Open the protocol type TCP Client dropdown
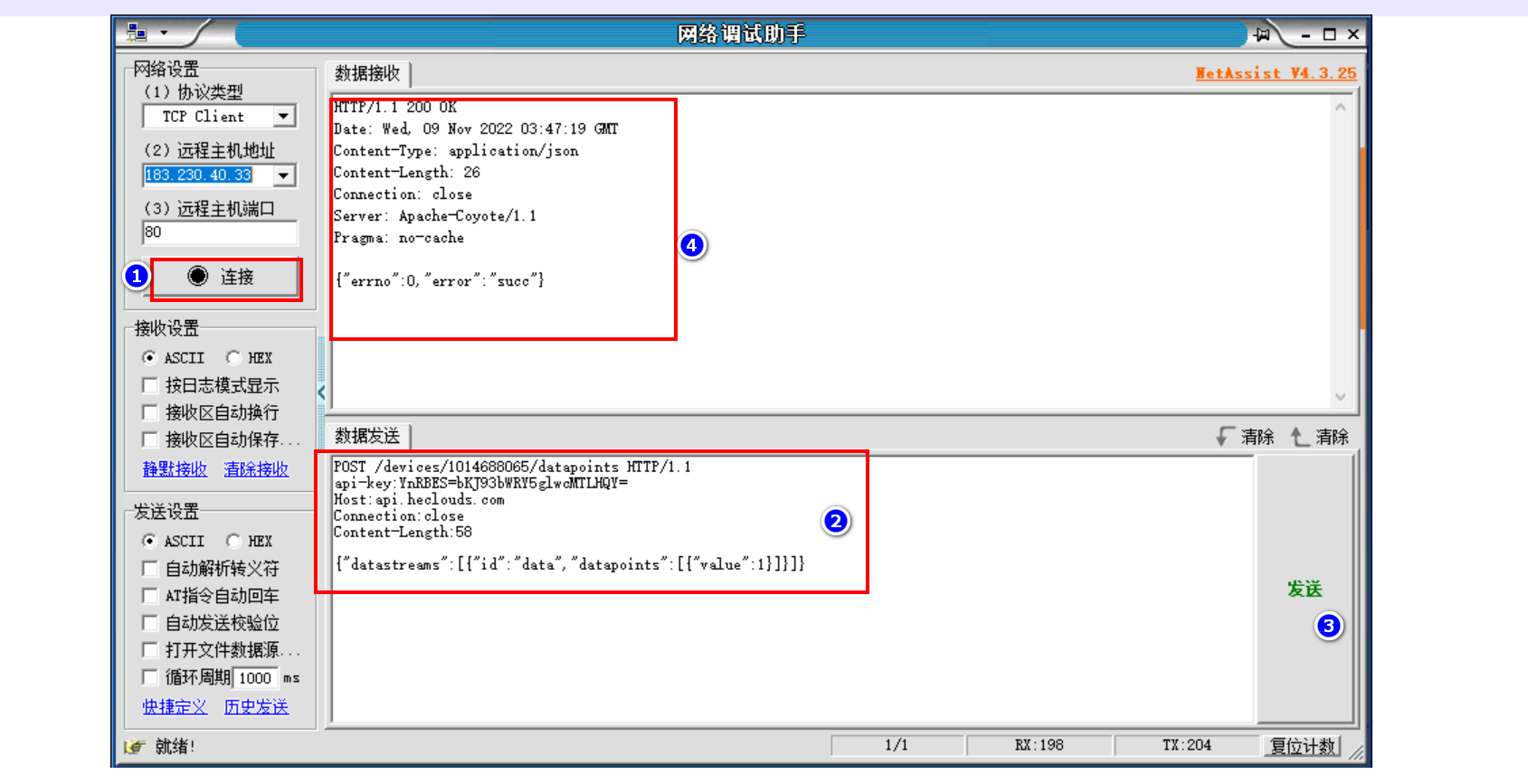This screenshot has height=784, width=1528. point(284,117)
